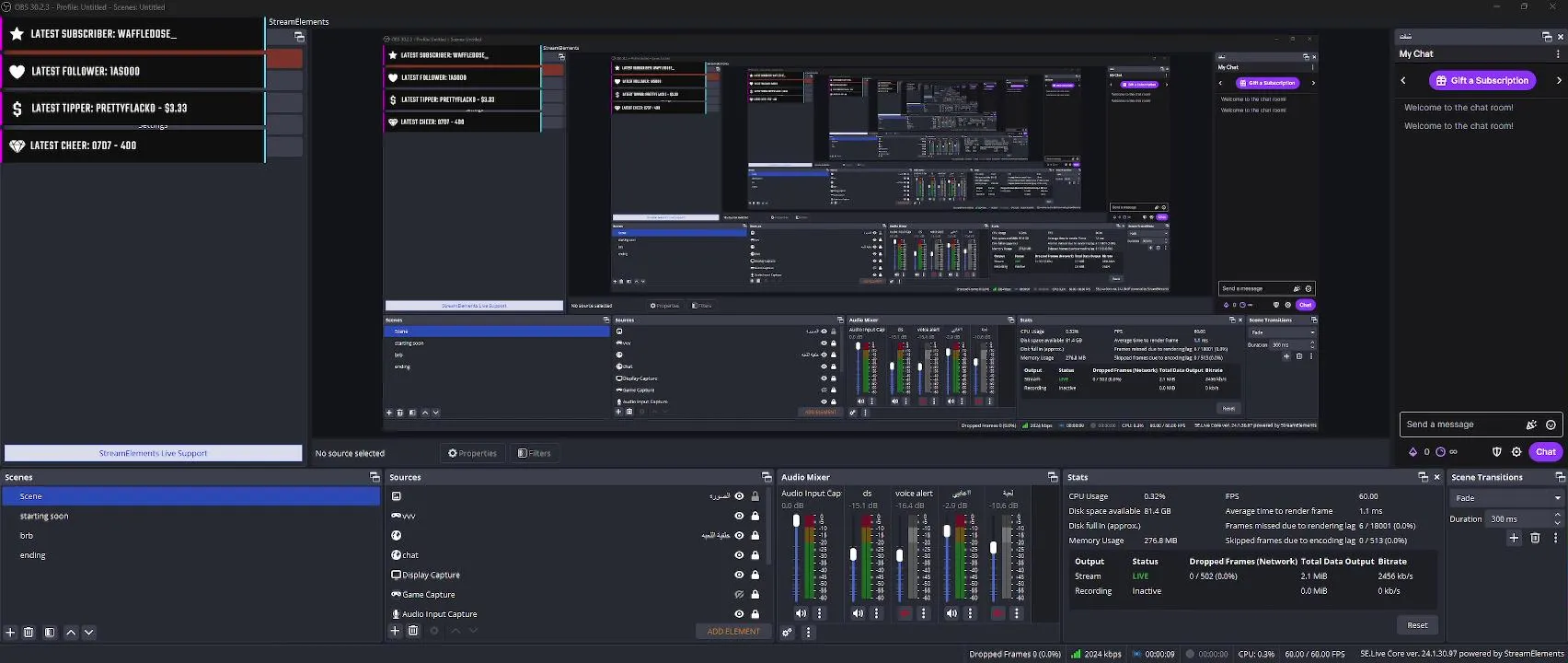Undock the Audio Mixer panel
Image resolution: width=1568 pixels, height=663 pixels.
[x=1052, y=477]
